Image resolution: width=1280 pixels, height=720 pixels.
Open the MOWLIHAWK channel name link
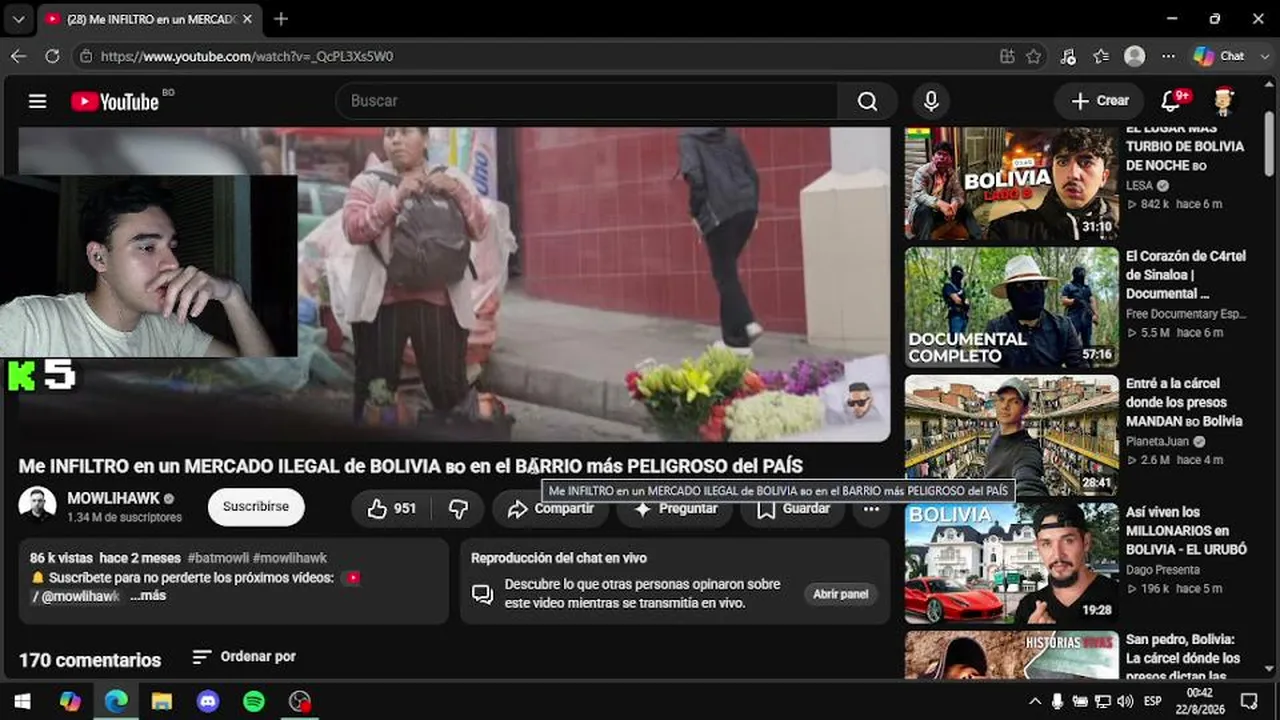pyautogui.click(x=114, y=498)
